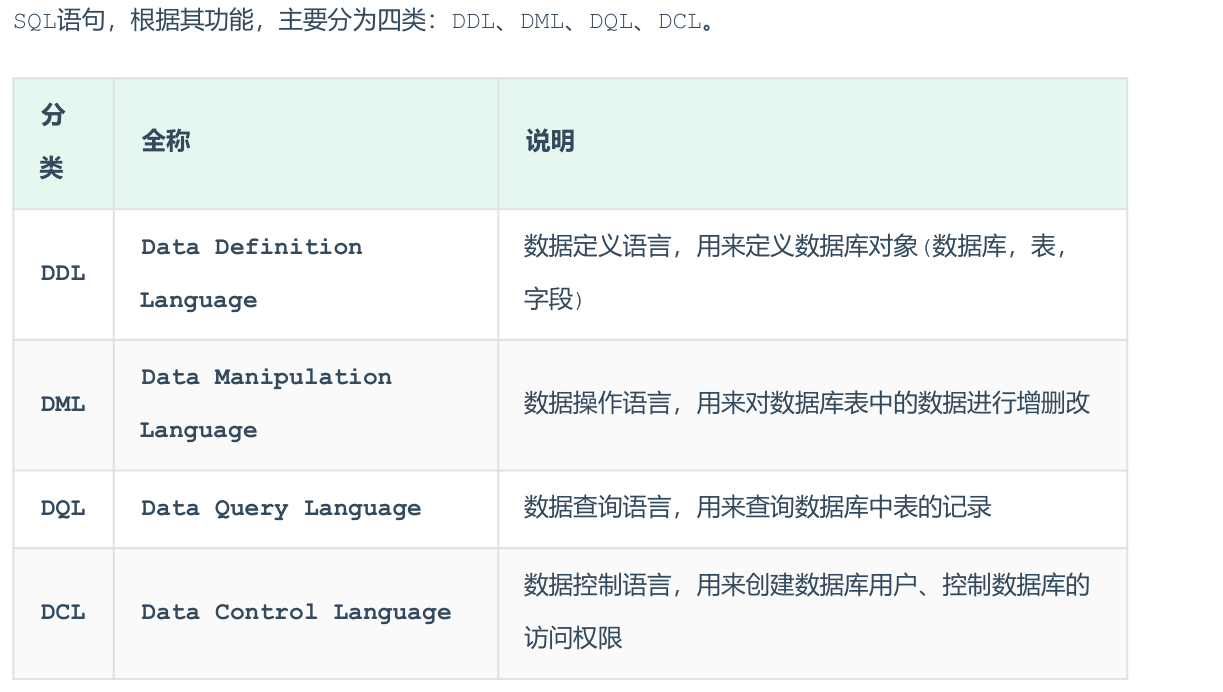Click DML in the sentence above the table
The image size is (1223, 692).
[x=542, y=22]
